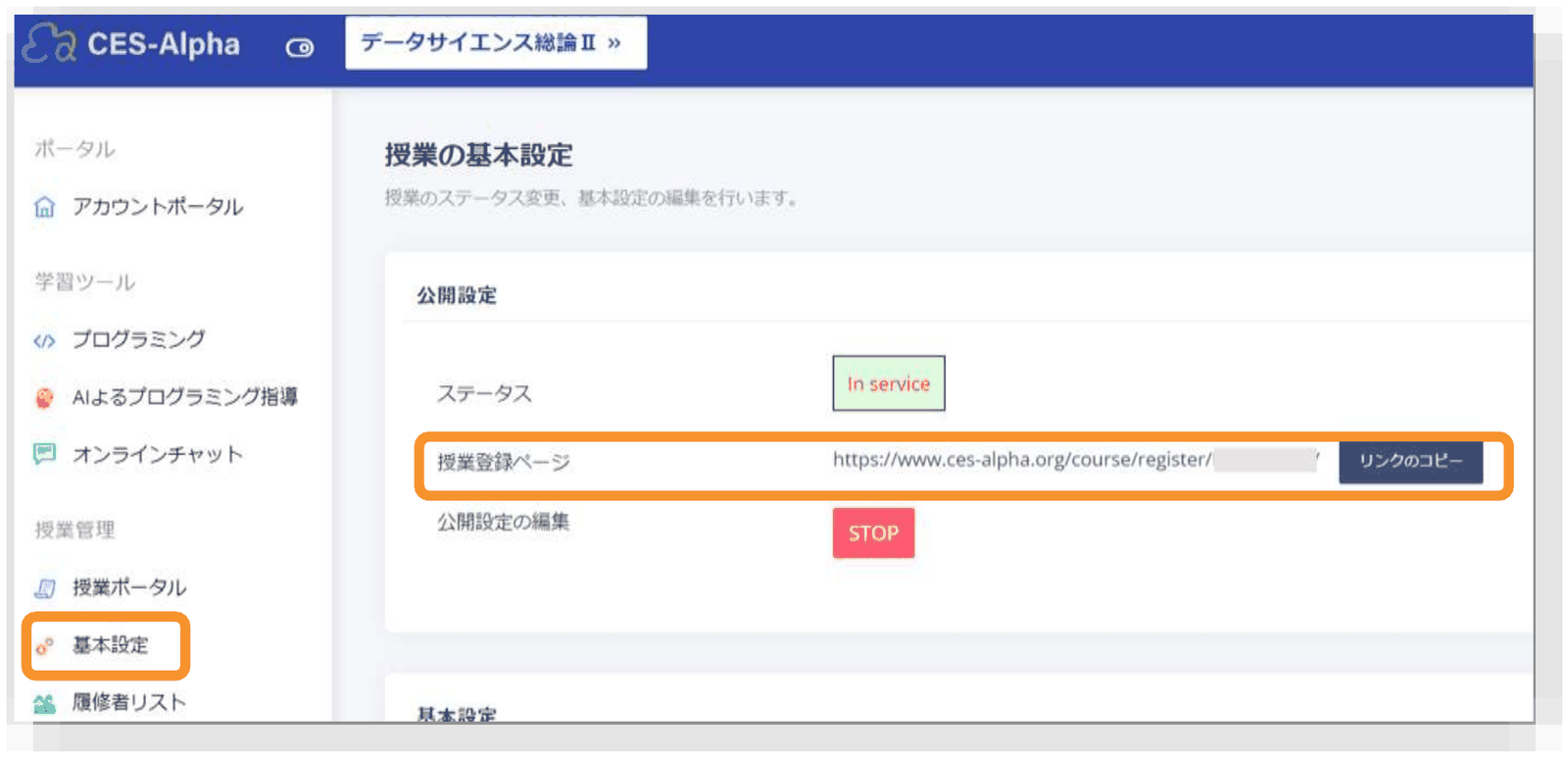Click the In service status badge

point(889,383)
